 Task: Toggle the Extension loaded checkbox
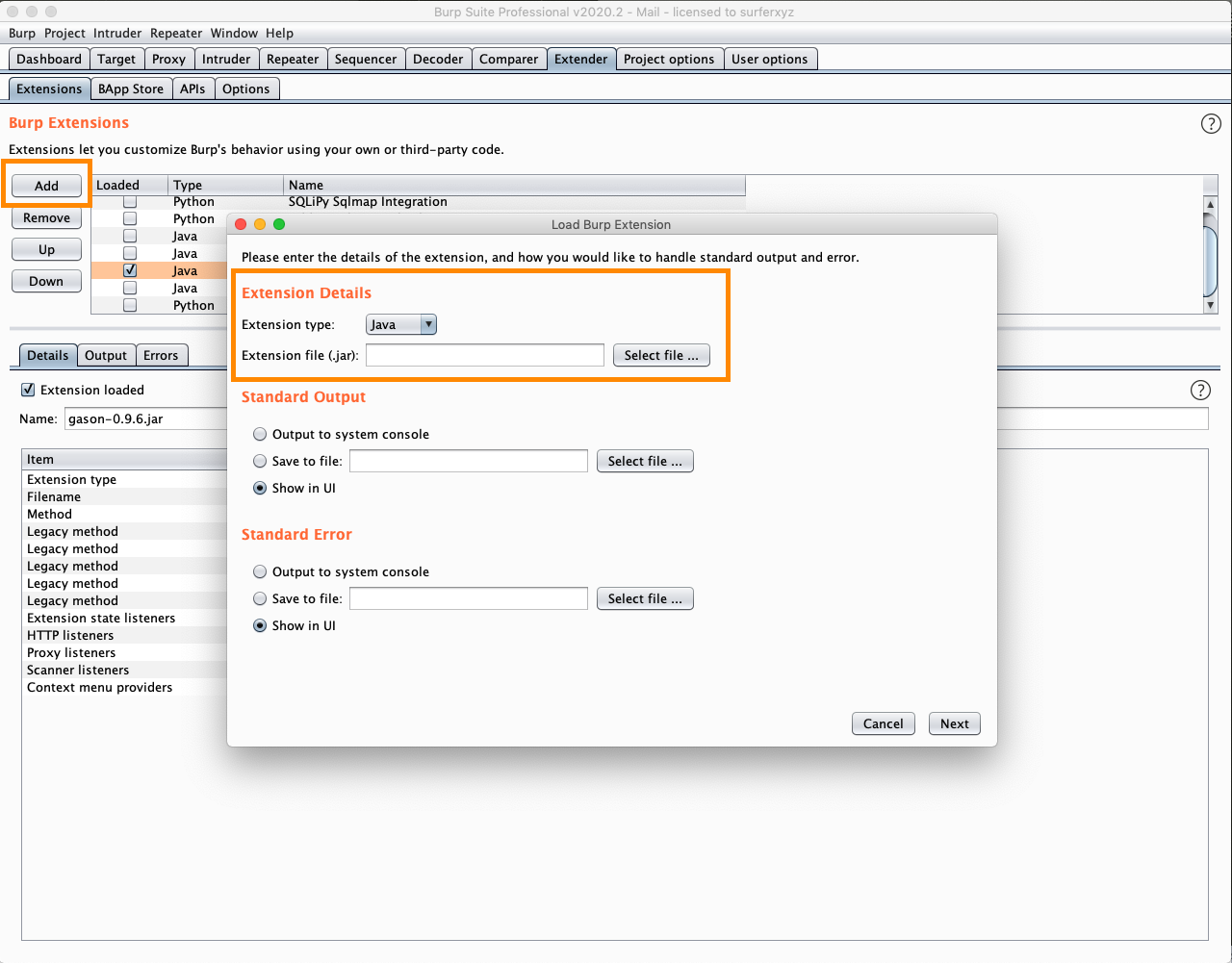tap(28, 390)
